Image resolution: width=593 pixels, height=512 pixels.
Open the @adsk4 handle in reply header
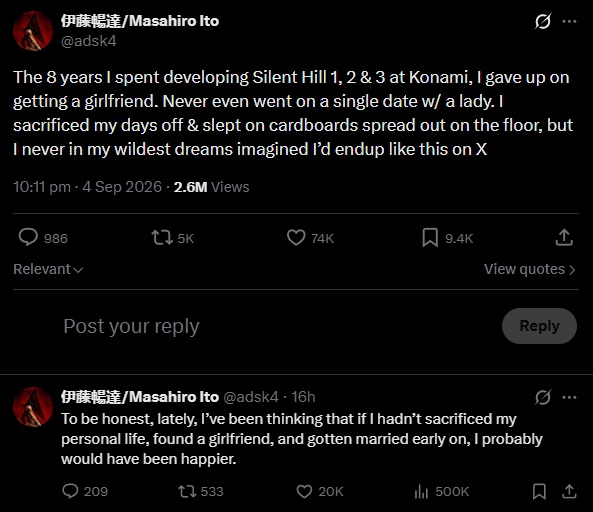tap(251, 397)
